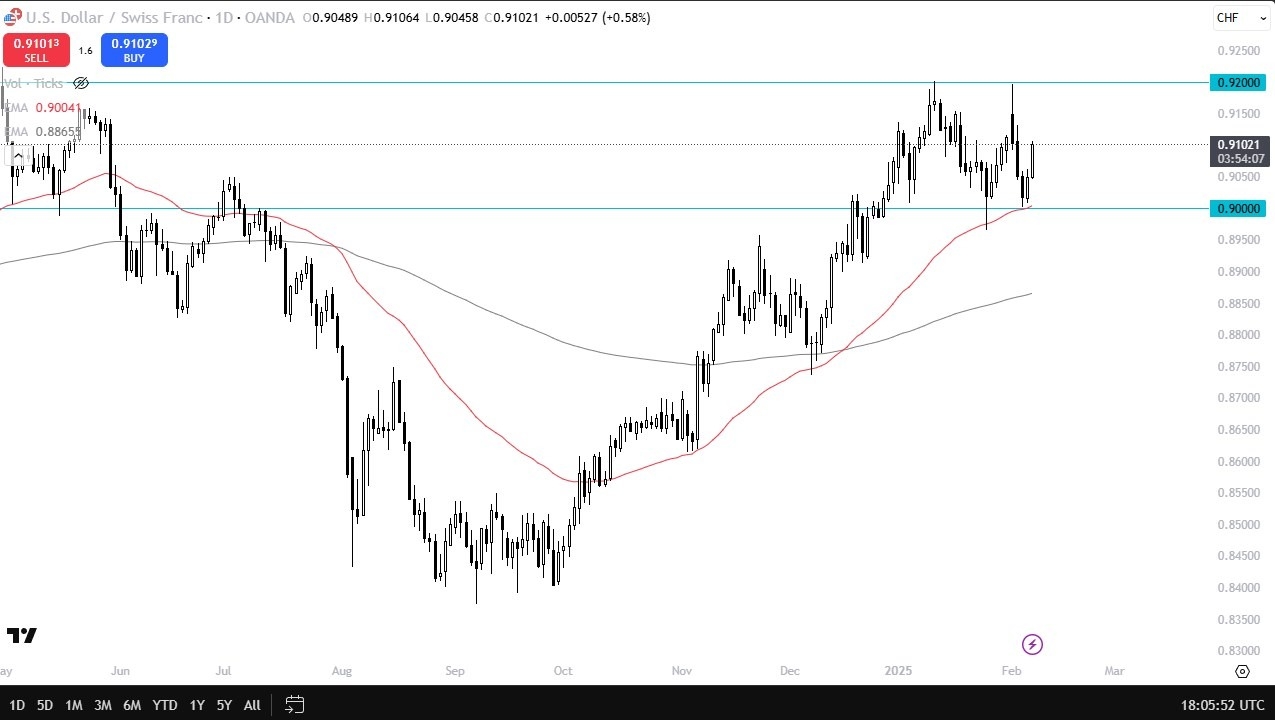This screenshot has height=720, width=1275.
Task: Click the 18:05:52 UTC timezone selector
Action: (x=1222, y=705)
